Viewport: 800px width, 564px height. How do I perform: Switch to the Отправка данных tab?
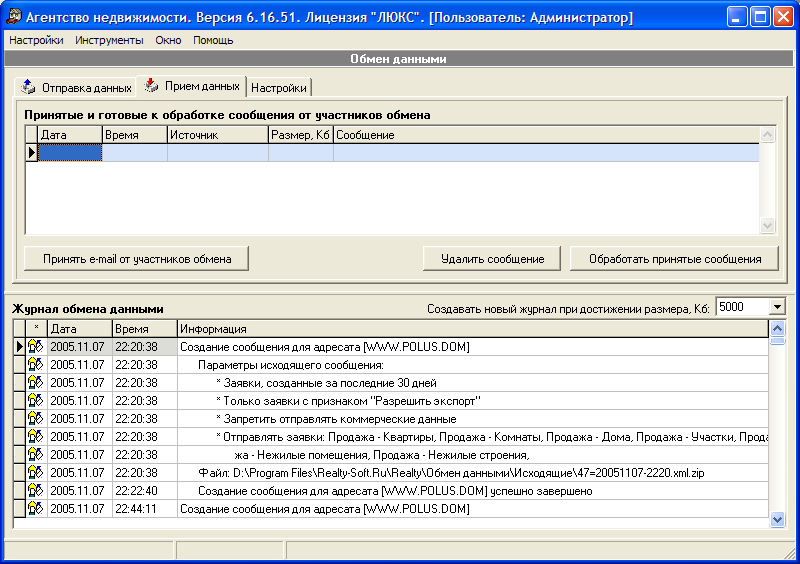point(76,87)
